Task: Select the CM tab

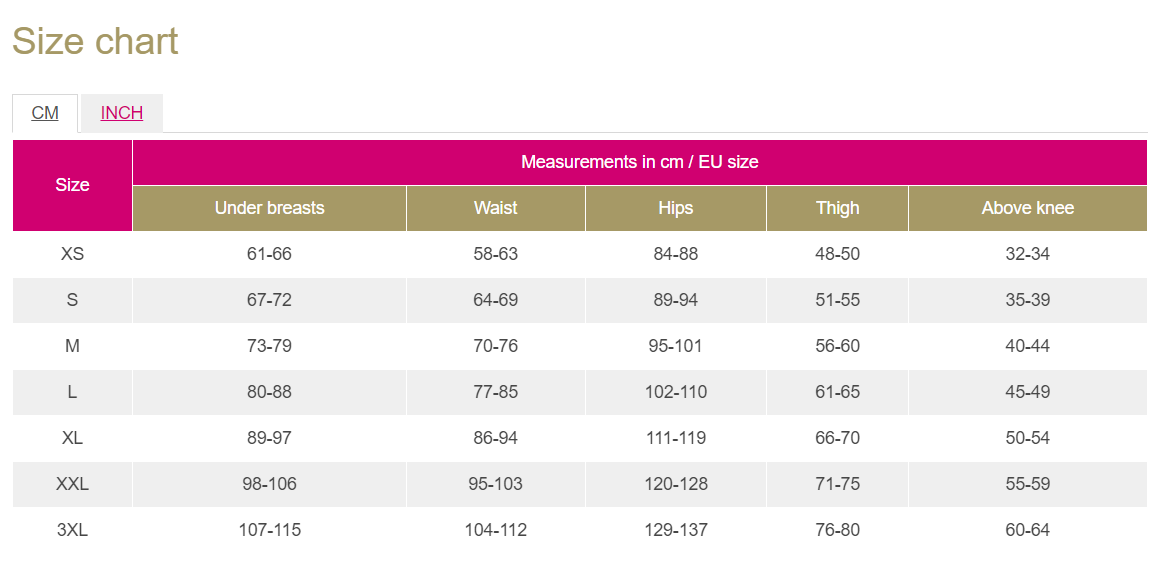Action: (45, 113)
